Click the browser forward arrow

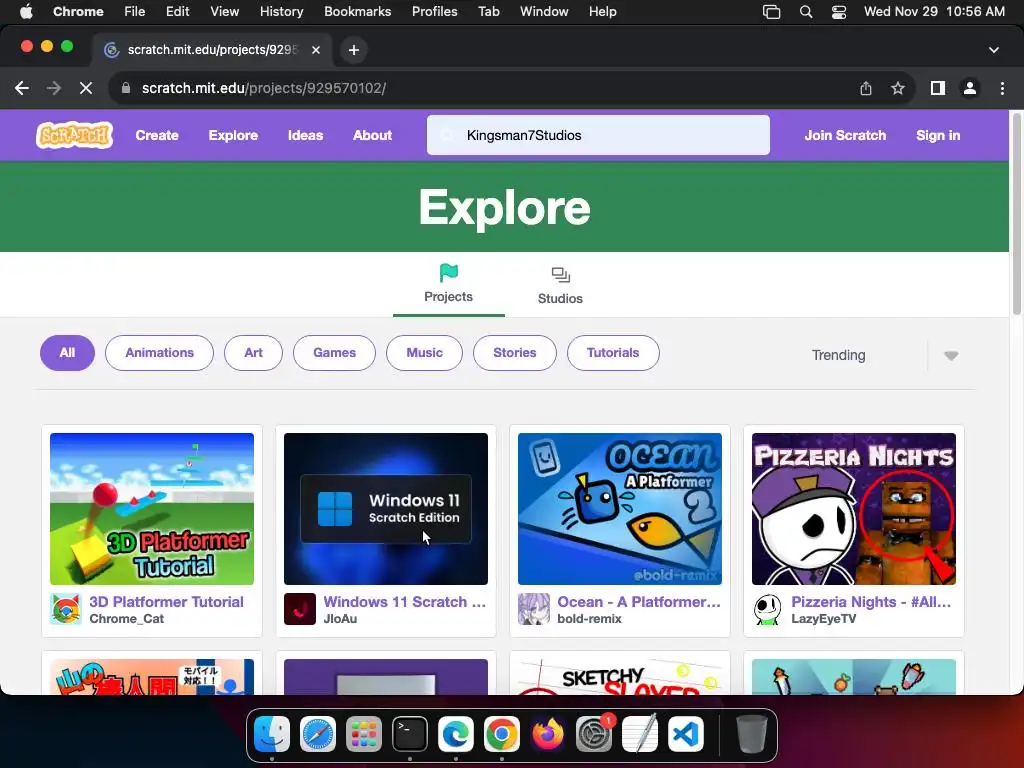(x=54, y=88)
